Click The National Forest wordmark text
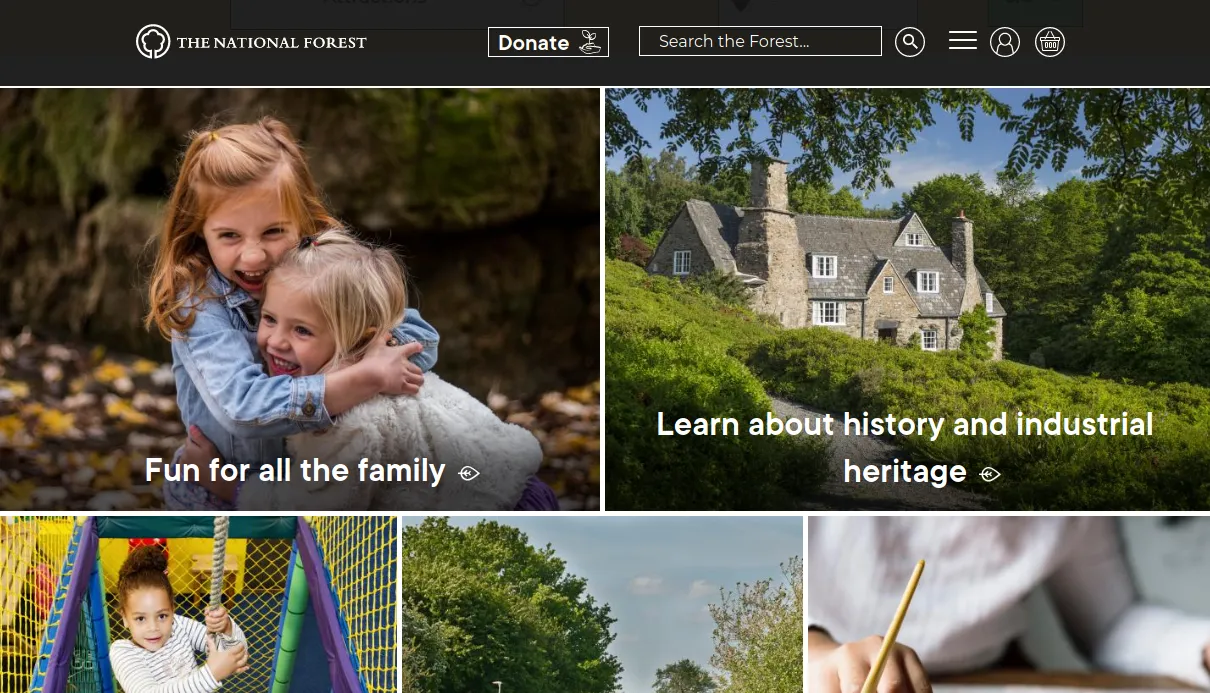1210x693 pixels. pos(272,42)
